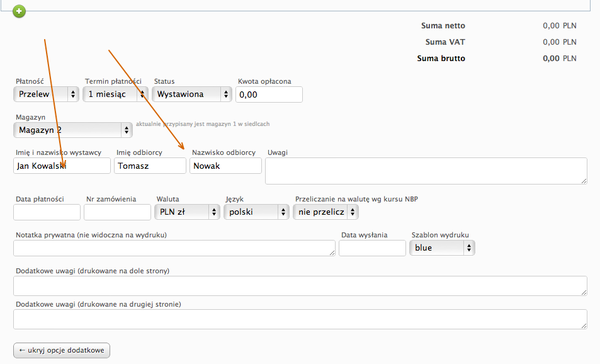Open the NBP currency conversion dropdown
This screenshot has height=364, width=600.
coord(326,212)
